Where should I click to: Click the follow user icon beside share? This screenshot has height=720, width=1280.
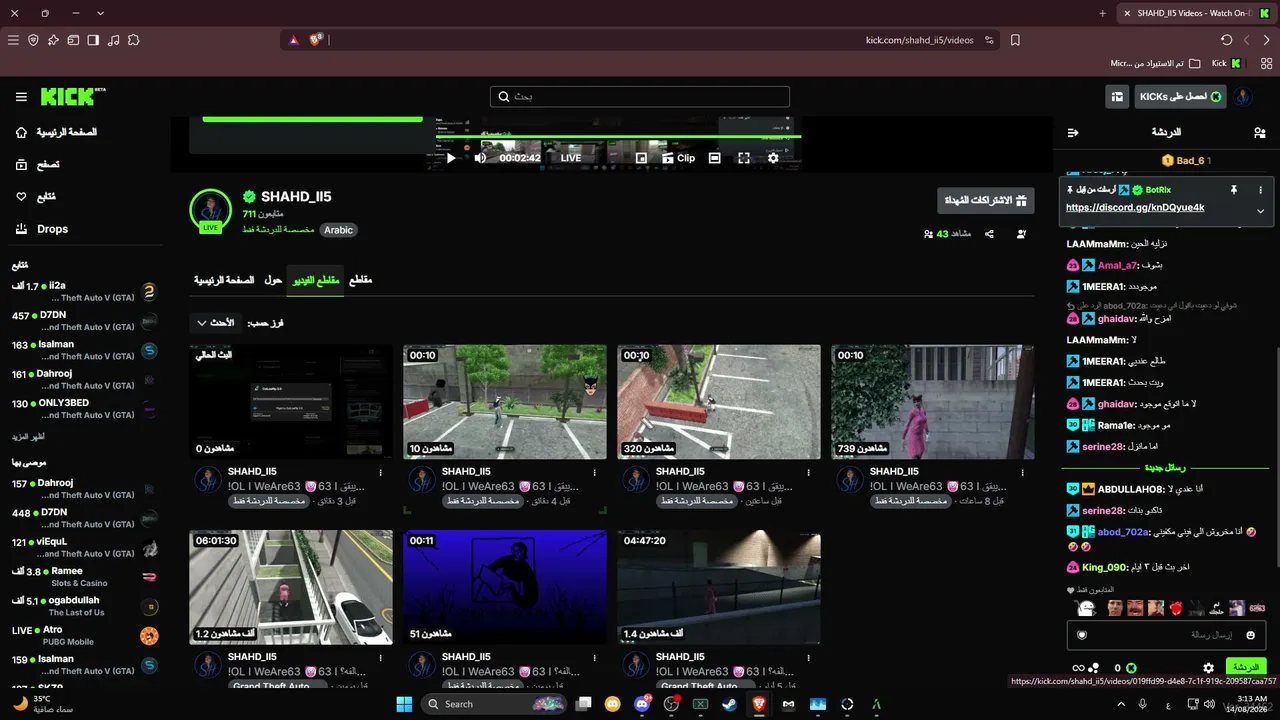tap(1021, 234)
